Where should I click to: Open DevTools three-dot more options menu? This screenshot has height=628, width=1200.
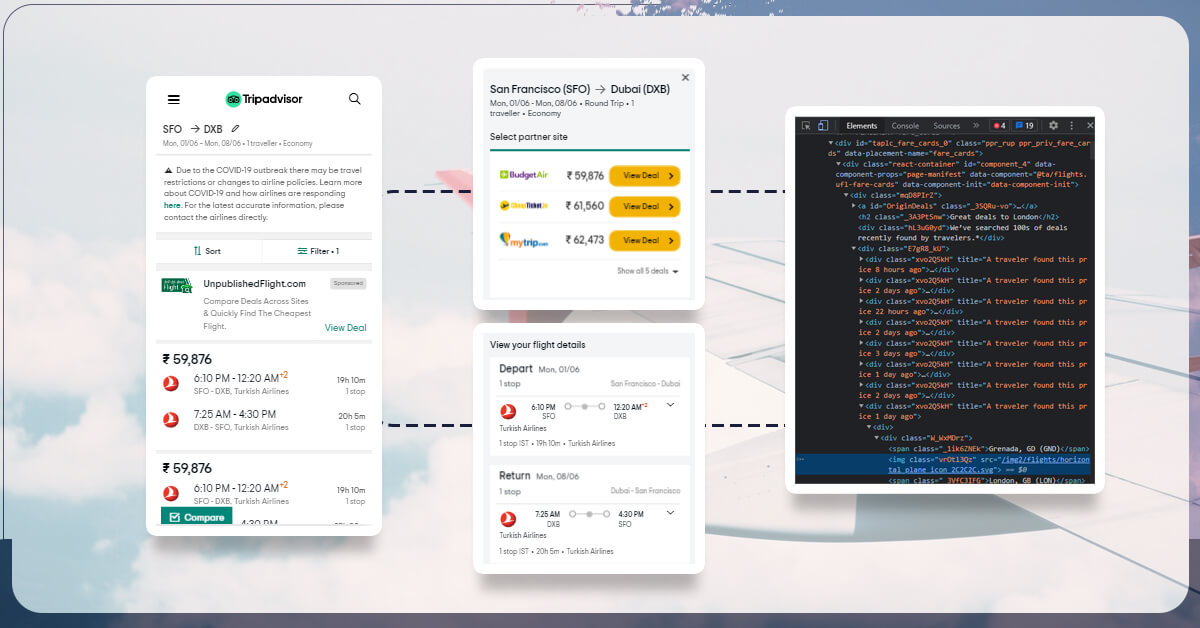coord(1072,126)
